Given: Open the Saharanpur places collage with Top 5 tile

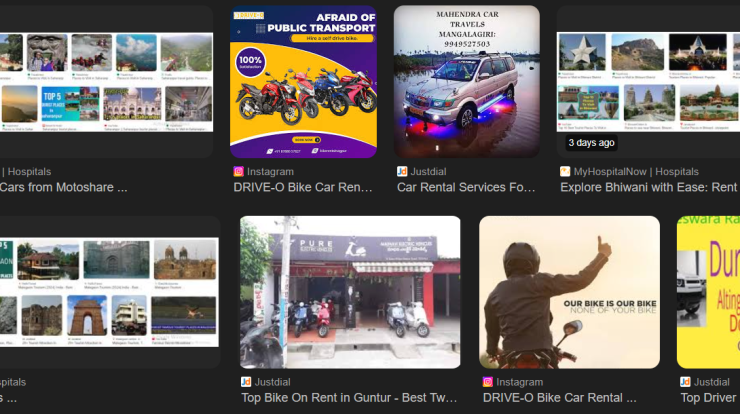Looking at the screenshot, I should (x=106, y=82).
